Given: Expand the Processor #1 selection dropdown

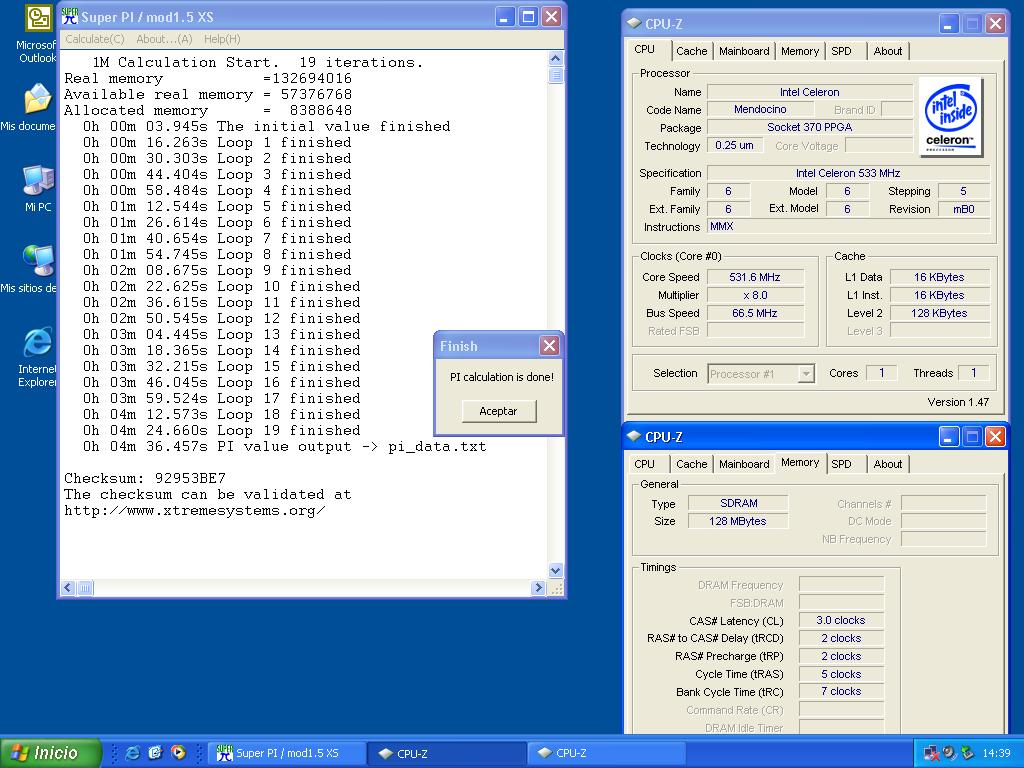Looking at the screenshot, I should click(807, 374).
